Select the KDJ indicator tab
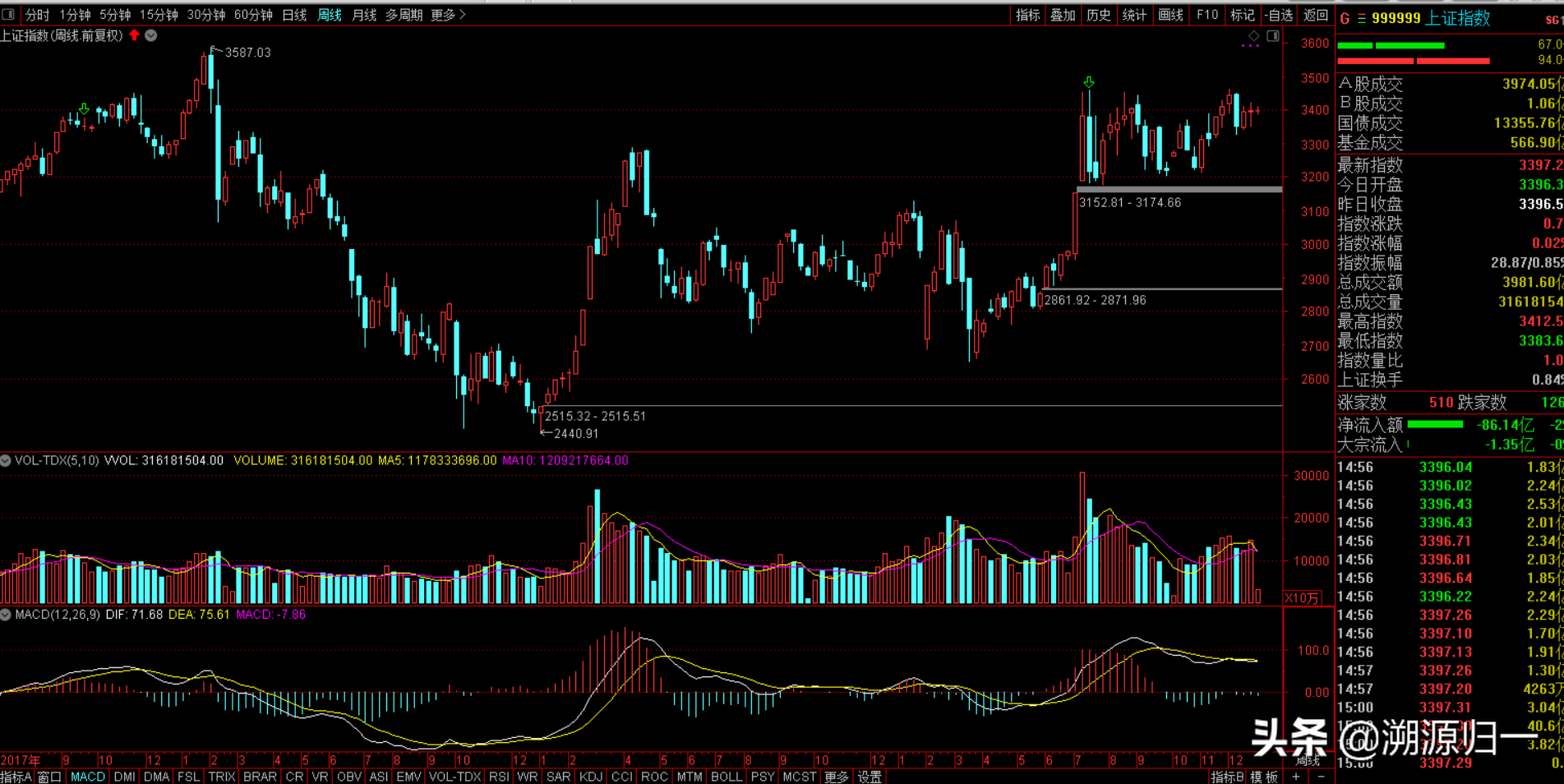This screenshot has width=1564, height=784. [591, 777]
